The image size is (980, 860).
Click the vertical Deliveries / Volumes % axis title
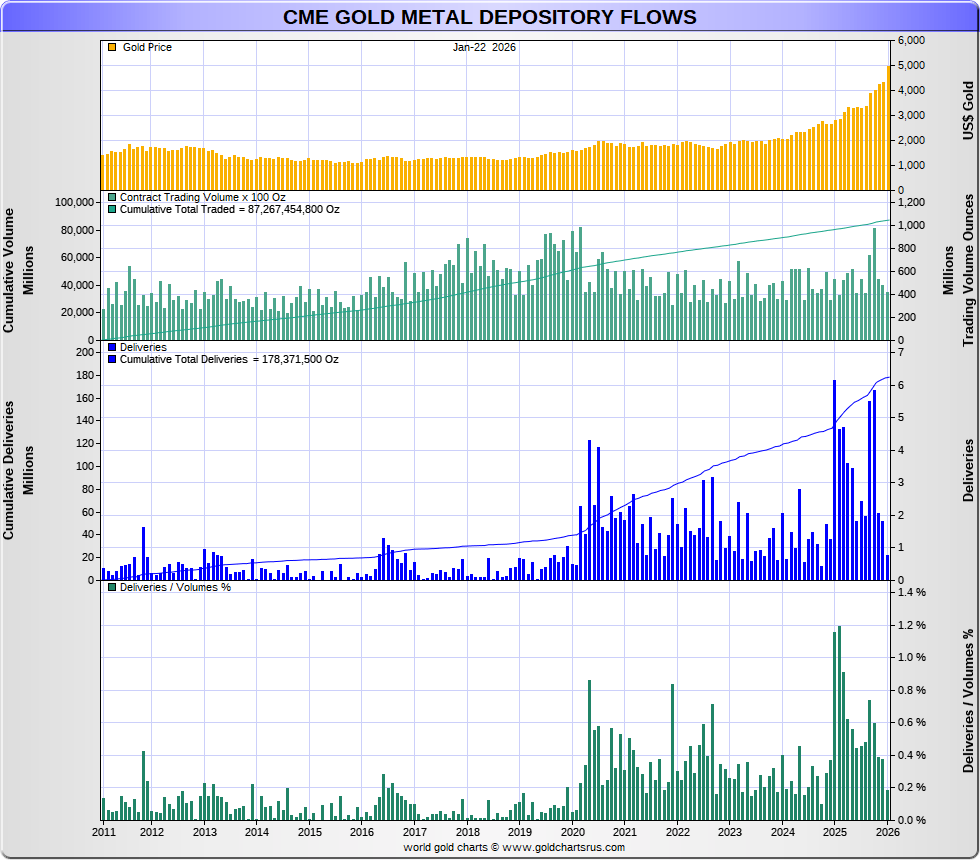click(x=968, y=701)
